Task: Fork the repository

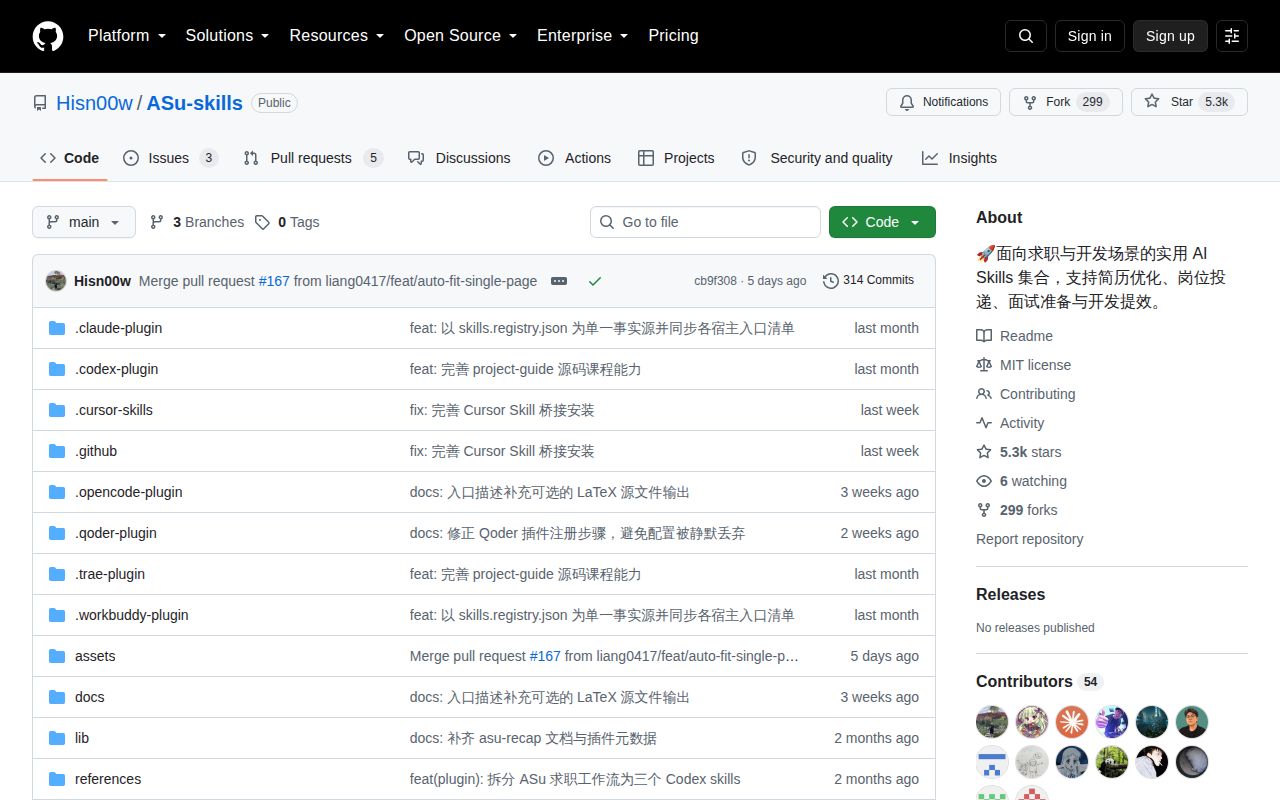Action: (1065, 102)
